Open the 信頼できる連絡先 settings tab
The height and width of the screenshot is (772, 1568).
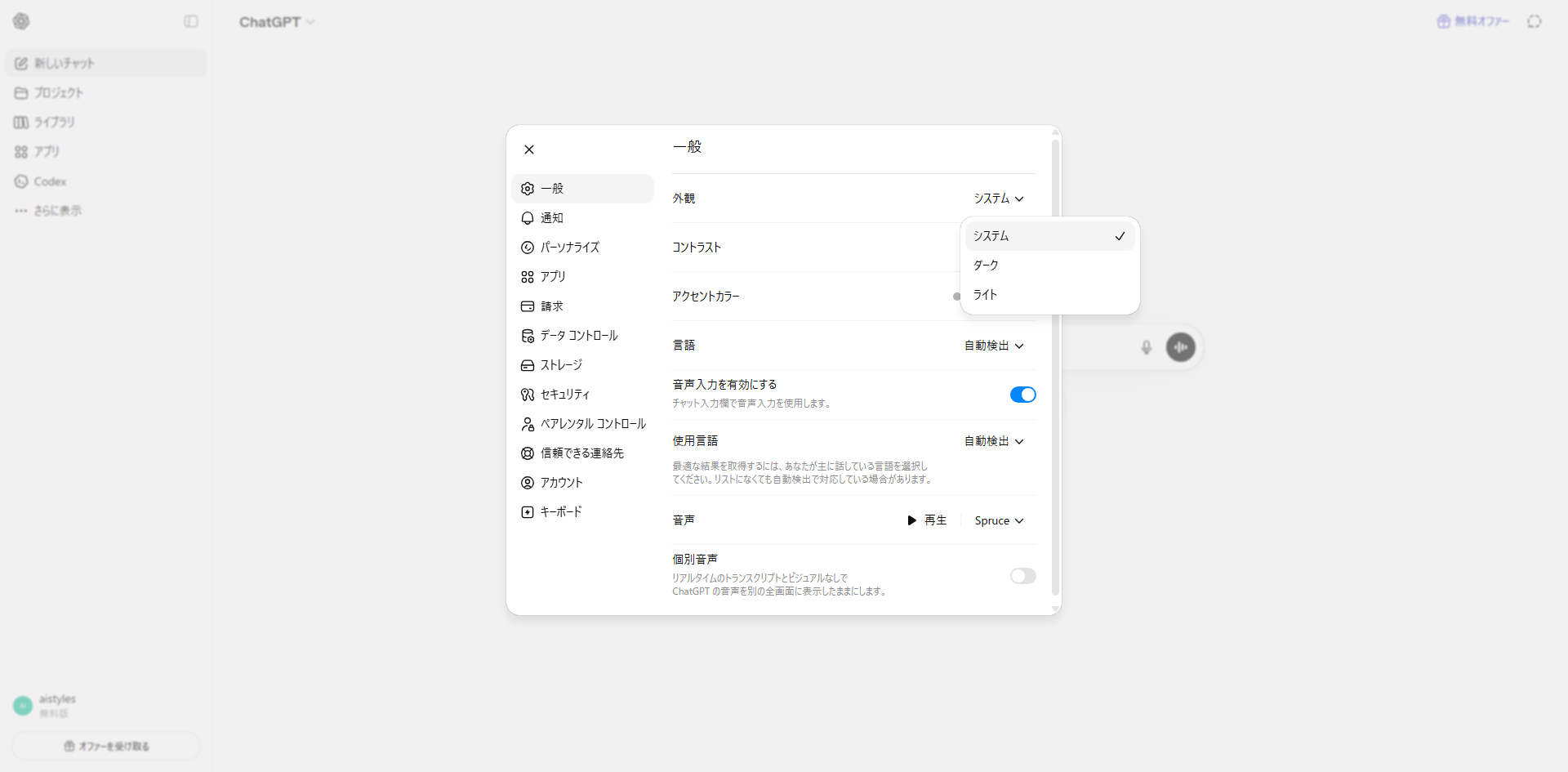(x=582, y=453)
